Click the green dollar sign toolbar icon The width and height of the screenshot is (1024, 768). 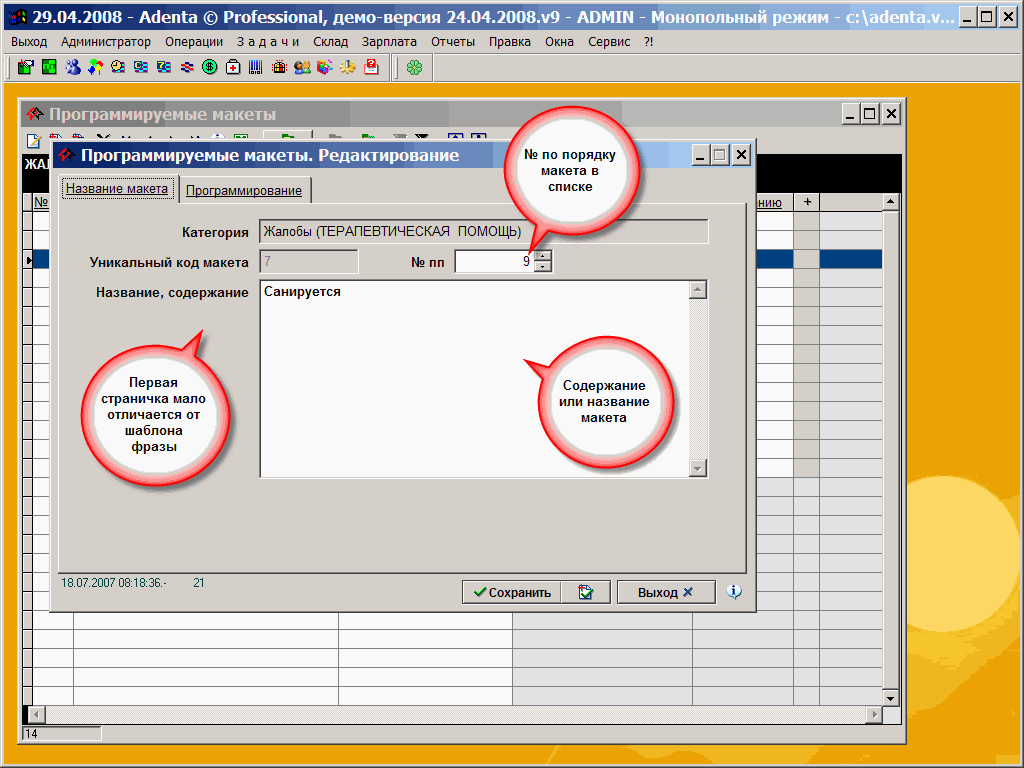pos(210,68)
